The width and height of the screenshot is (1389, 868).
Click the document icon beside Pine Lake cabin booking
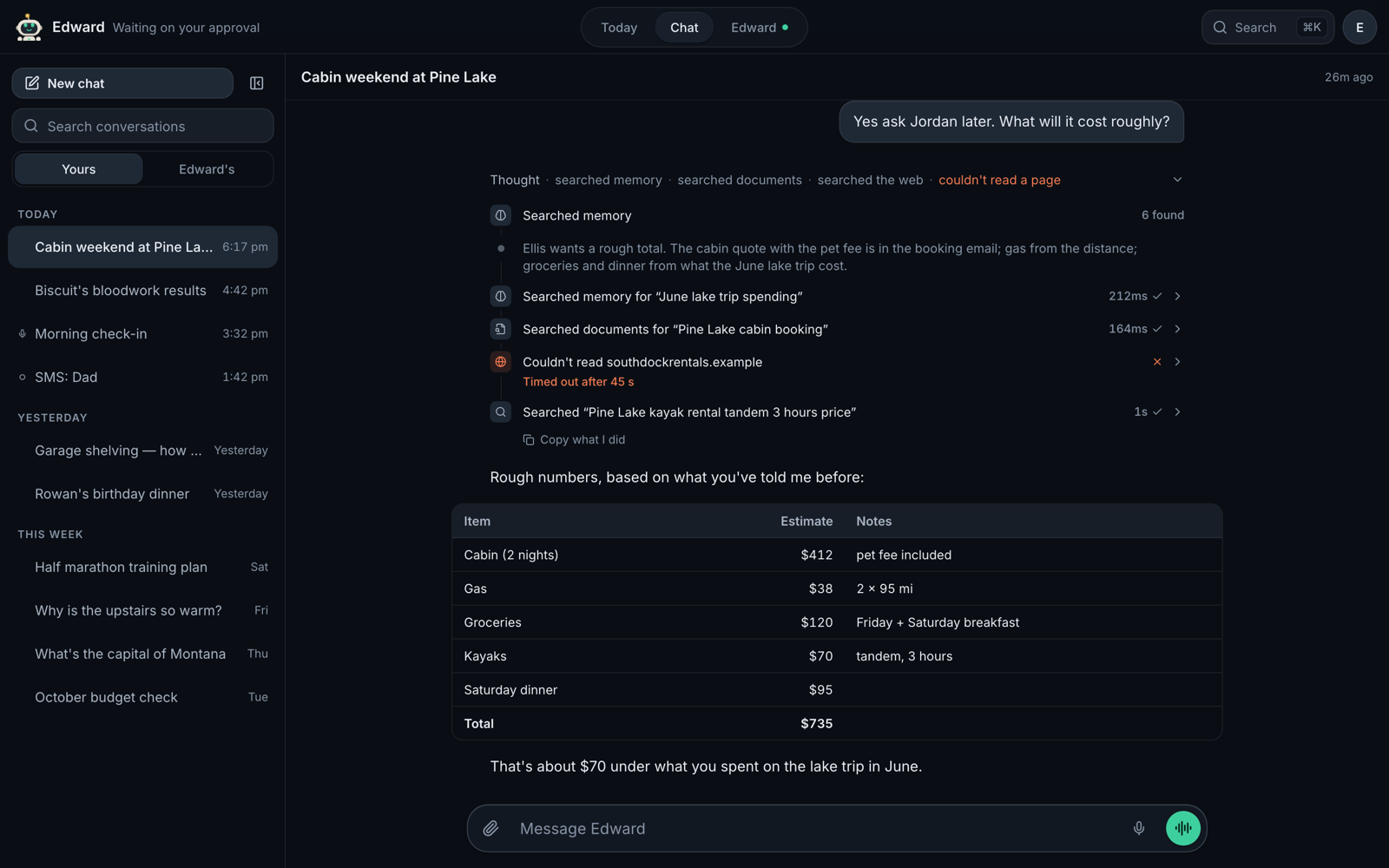tap(500, 329)
